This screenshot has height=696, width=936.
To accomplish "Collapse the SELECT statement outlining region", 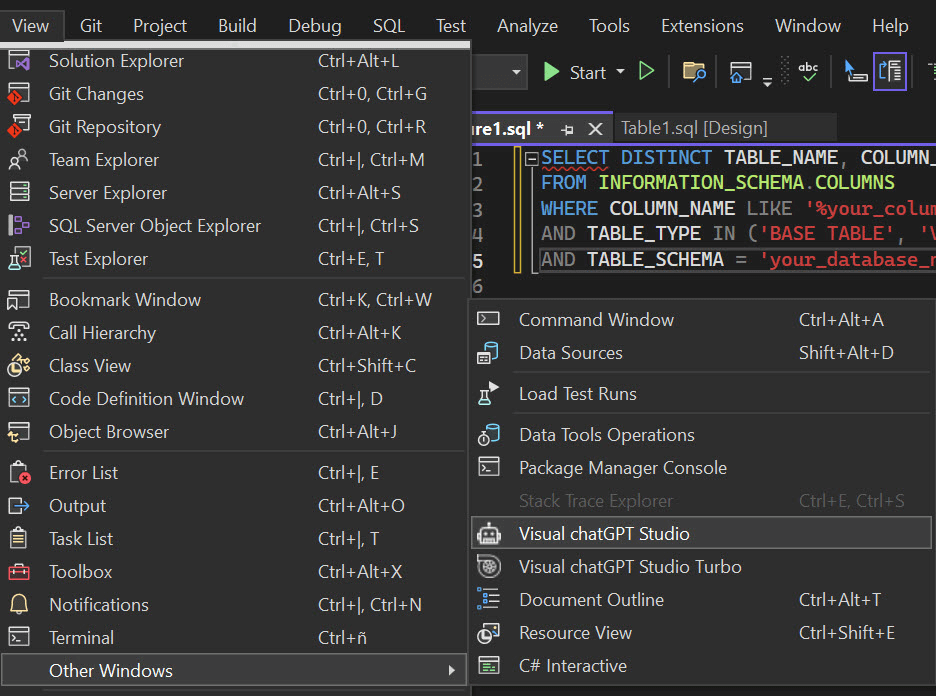I will pos(531,158).
